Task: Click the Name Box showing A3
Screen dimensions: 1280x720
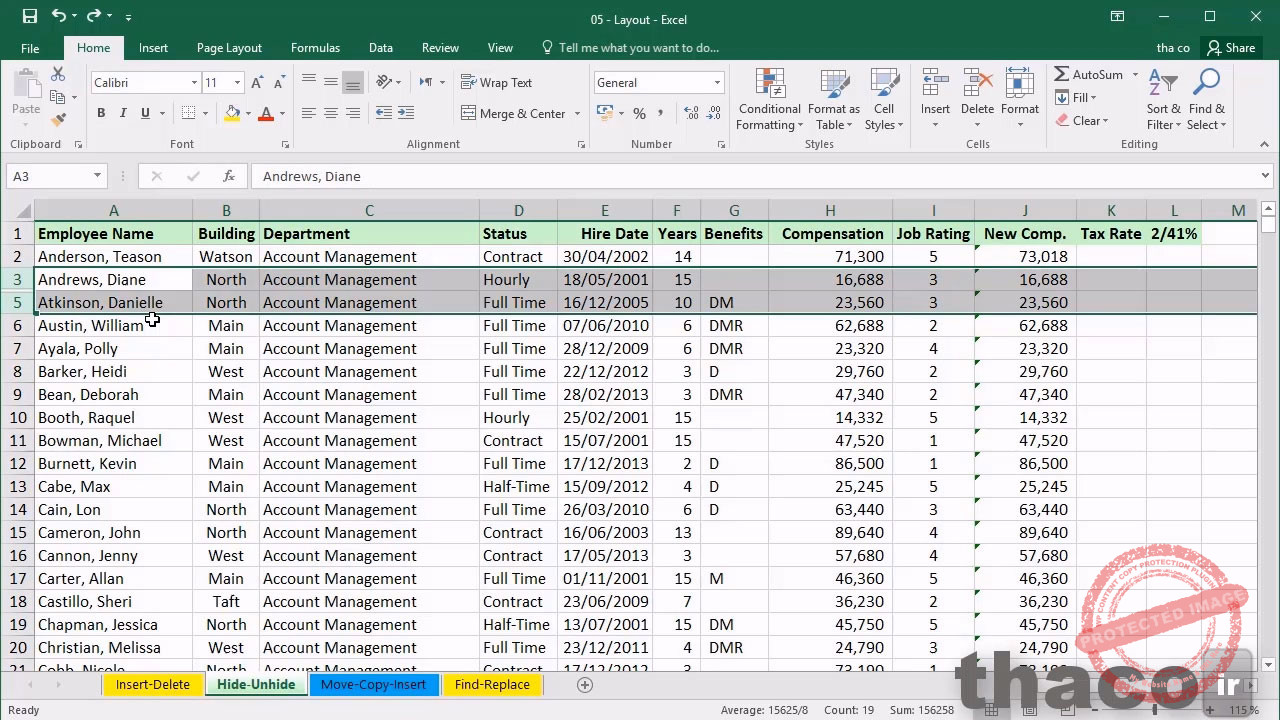Action: point(56,176)
